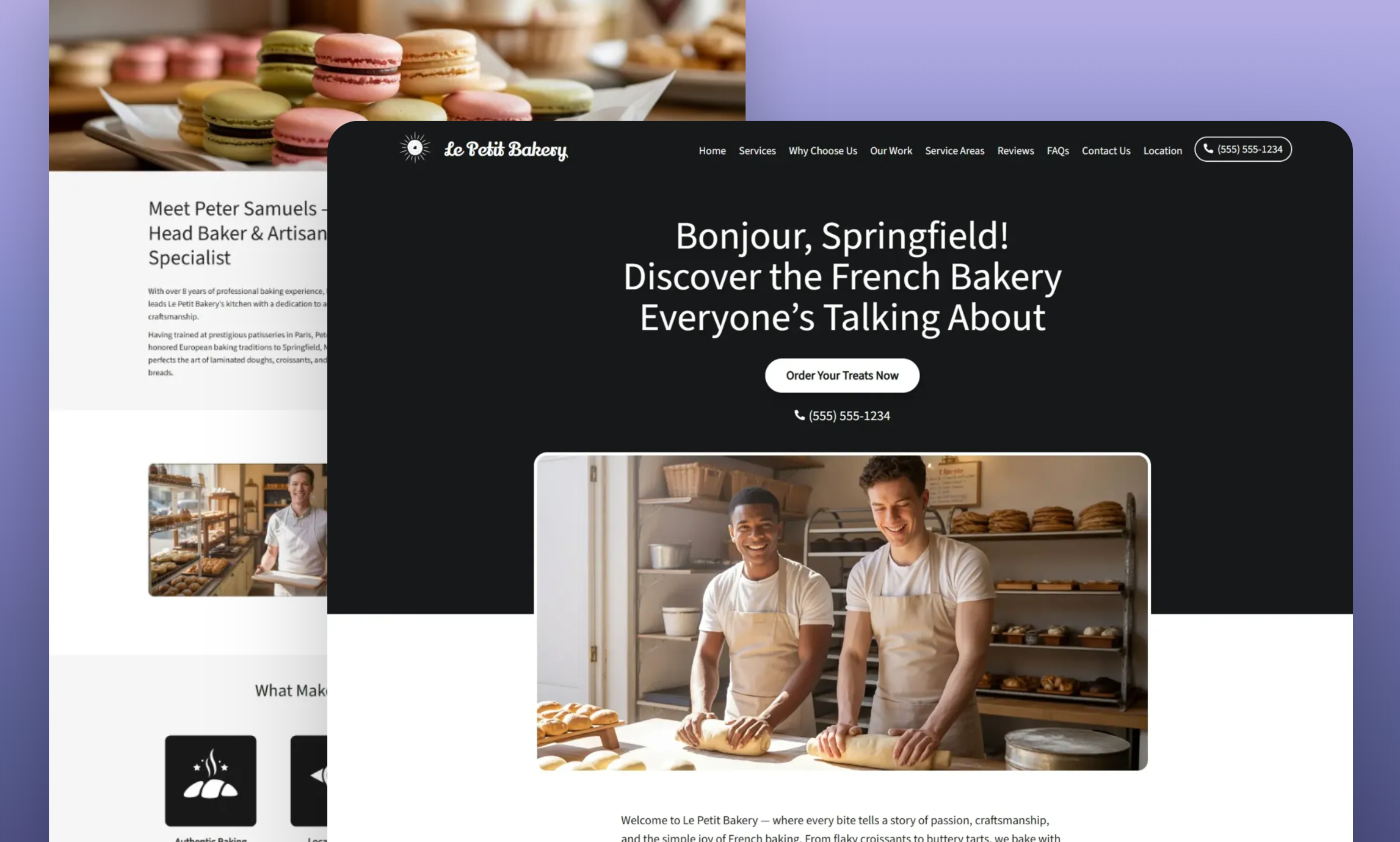Select Our Work in the navbar
The height and width of the screenshot is (842, 1400).
point(891,150)
